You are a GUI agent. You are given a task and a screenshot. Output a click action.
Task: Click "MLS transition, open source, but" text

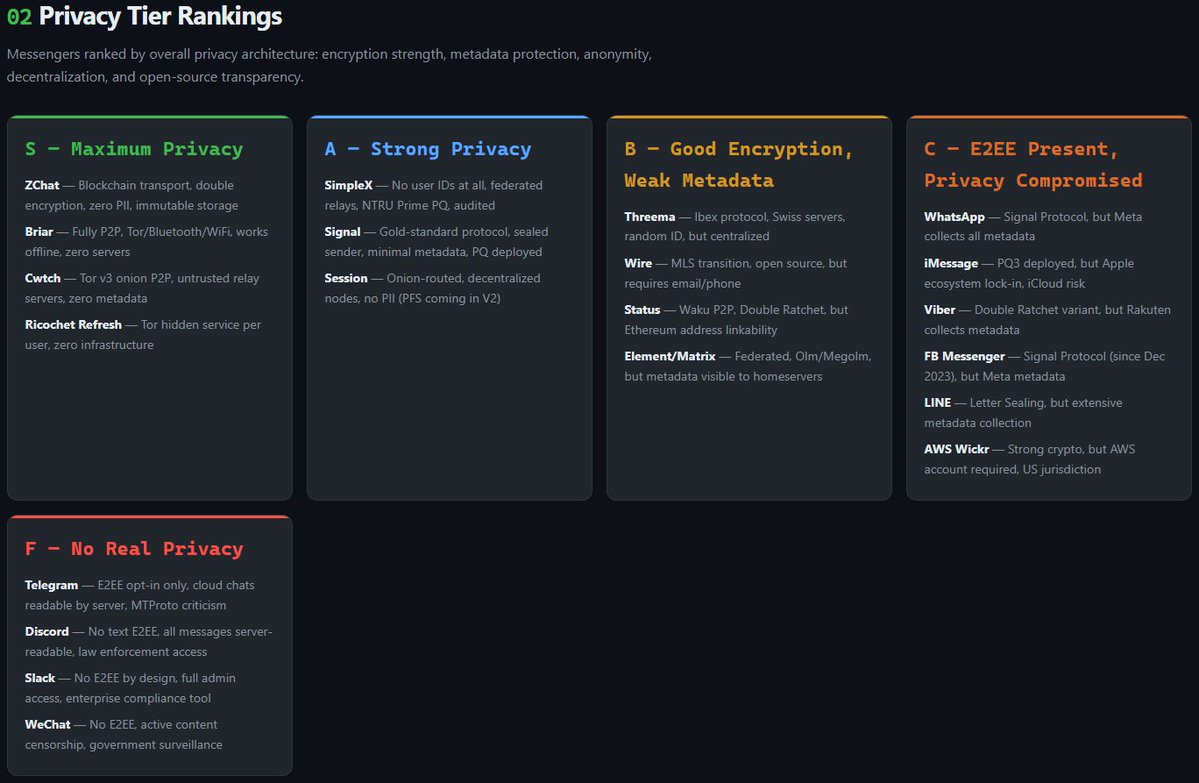[759, 264]
